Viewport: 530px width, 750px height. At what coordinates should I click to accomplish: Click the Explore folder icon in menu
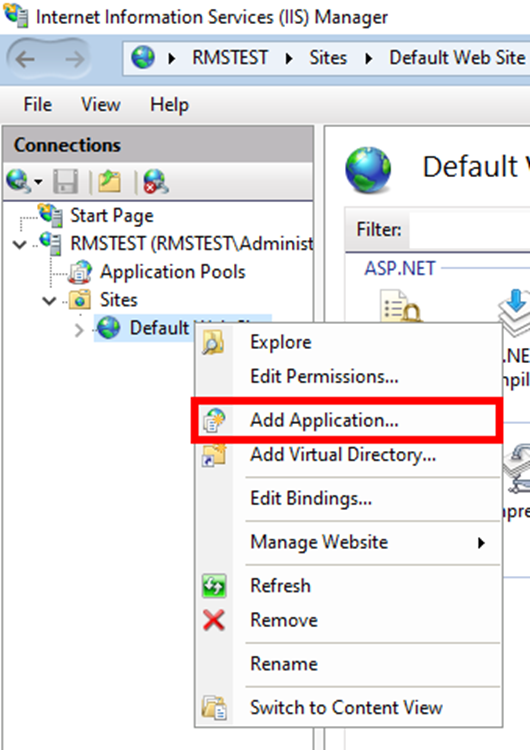(213, 342)
